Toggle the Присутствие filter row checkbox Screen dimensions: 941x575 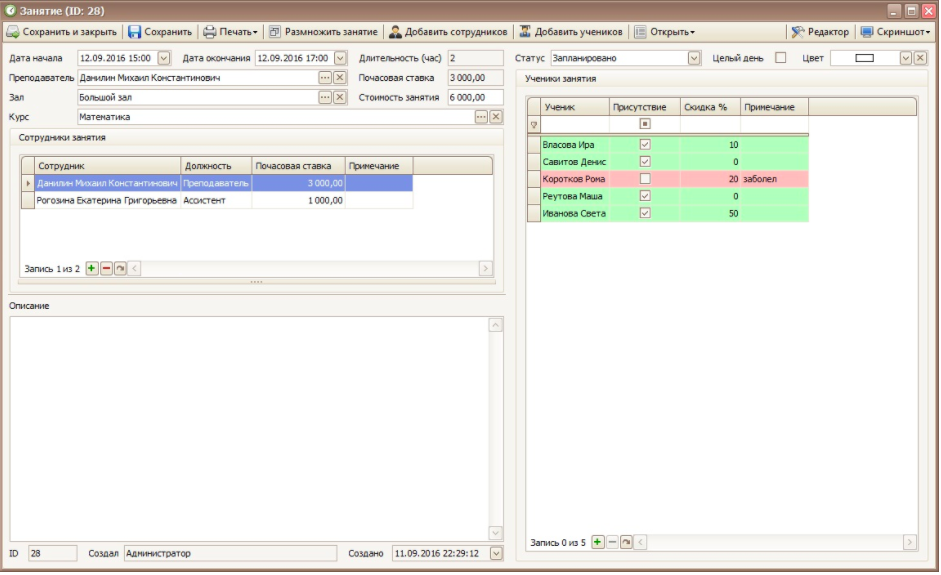645,124
